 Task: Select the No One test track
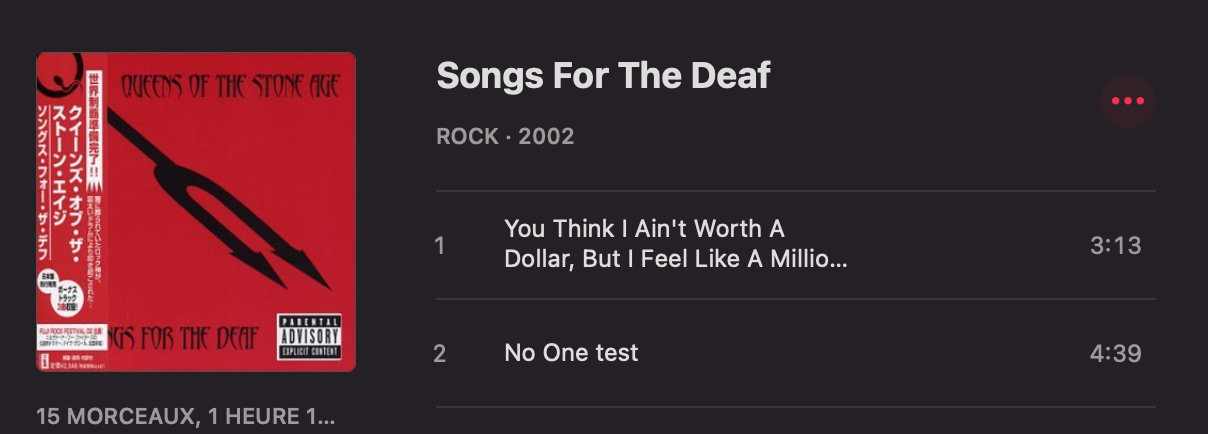pos(795,353)
